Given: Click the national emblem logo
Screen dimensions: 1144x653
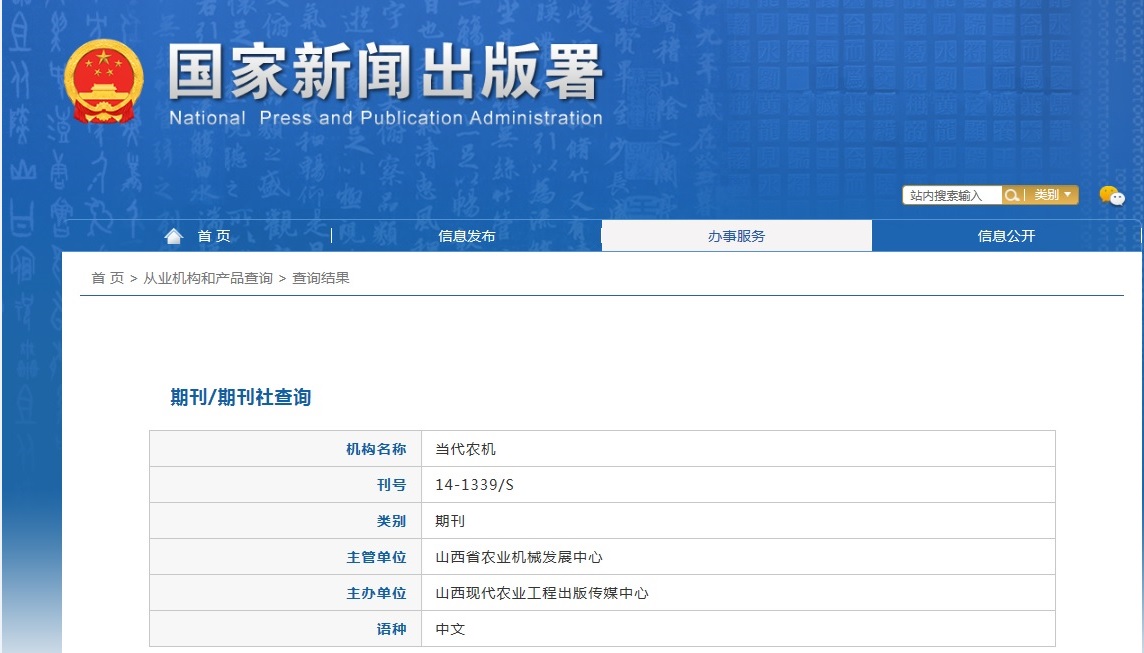Looking at the screenshot, I should coord(104,80).
